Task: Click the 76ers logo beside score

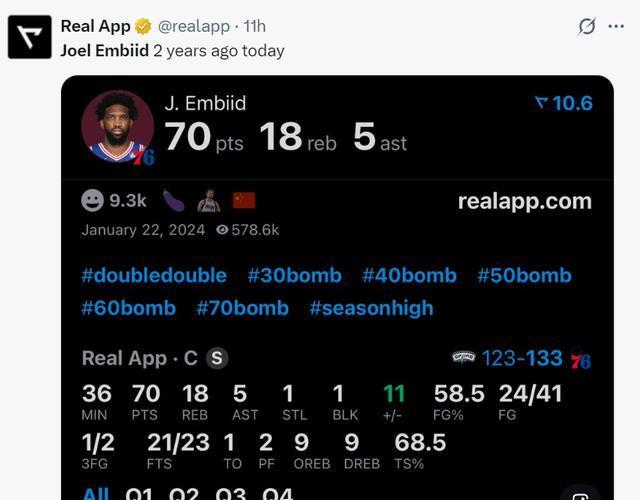Action: point(580,358)
